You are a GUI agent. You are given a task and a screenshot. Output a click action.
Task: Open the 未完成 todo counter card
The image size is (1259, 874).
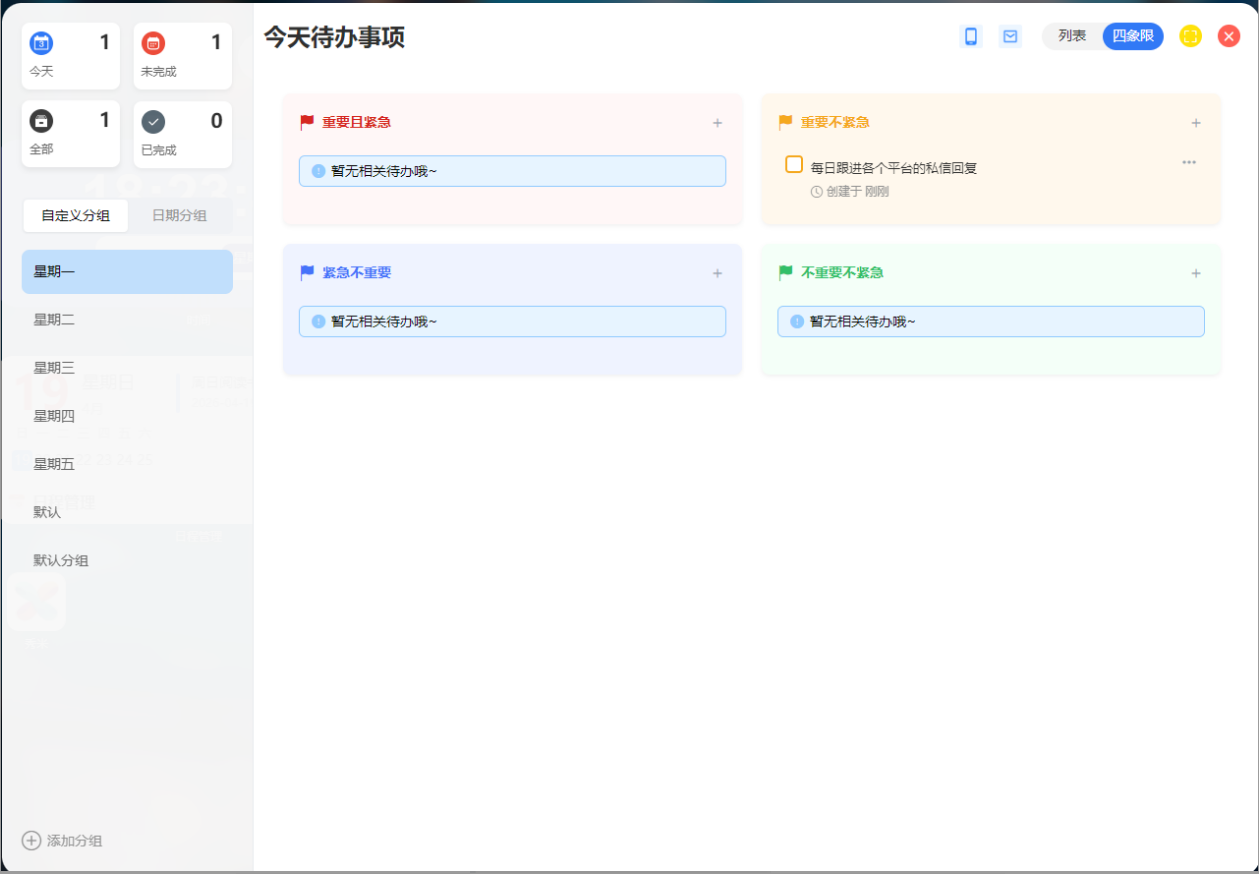pyautogui.click(x=183, y=56)
